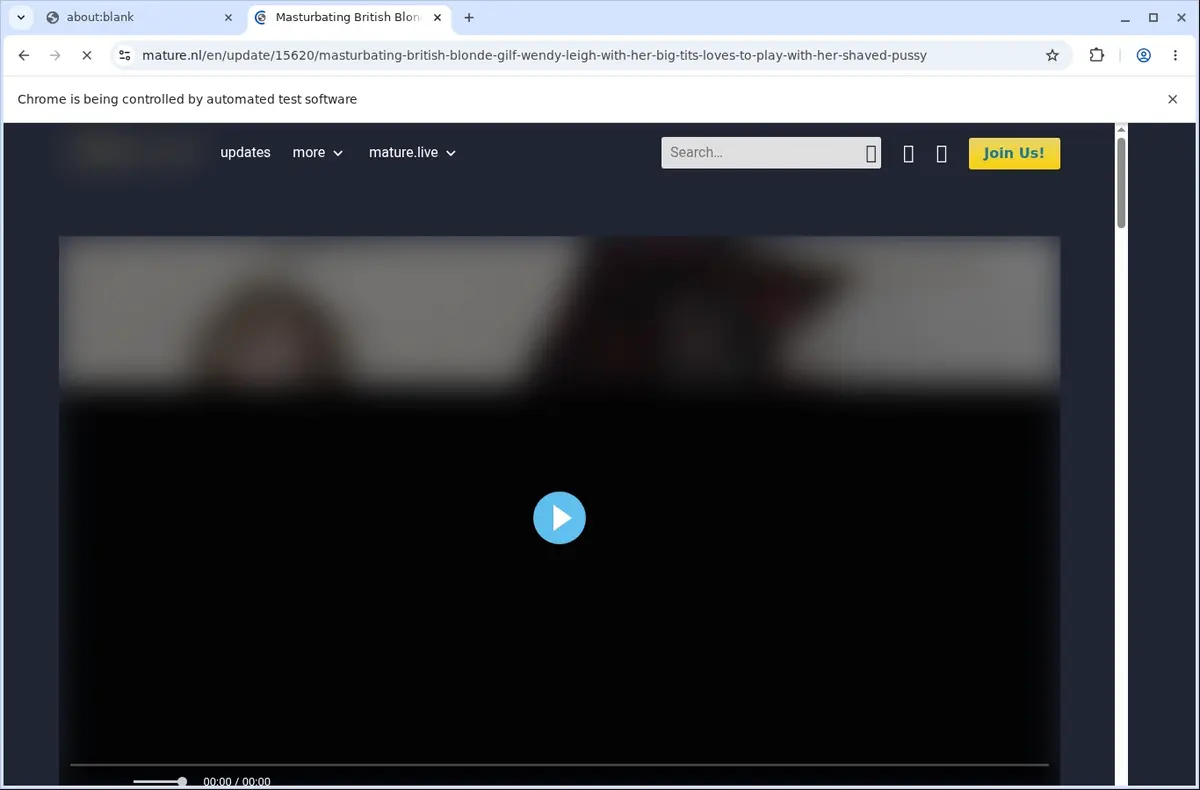
Task: Go back to previous page
Action: pos(24,56)
